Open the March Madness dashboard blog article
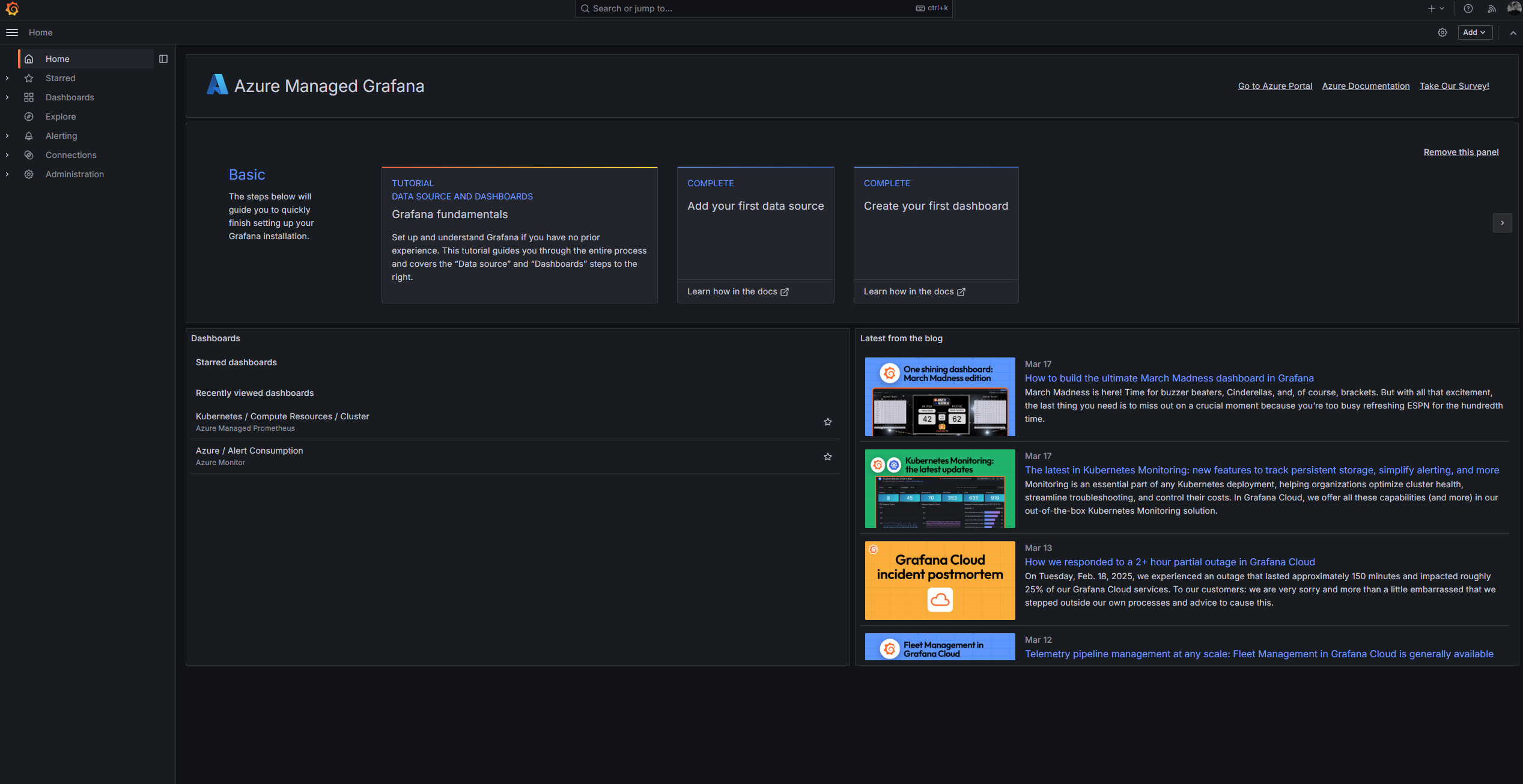 click(x=1169, y=378)
